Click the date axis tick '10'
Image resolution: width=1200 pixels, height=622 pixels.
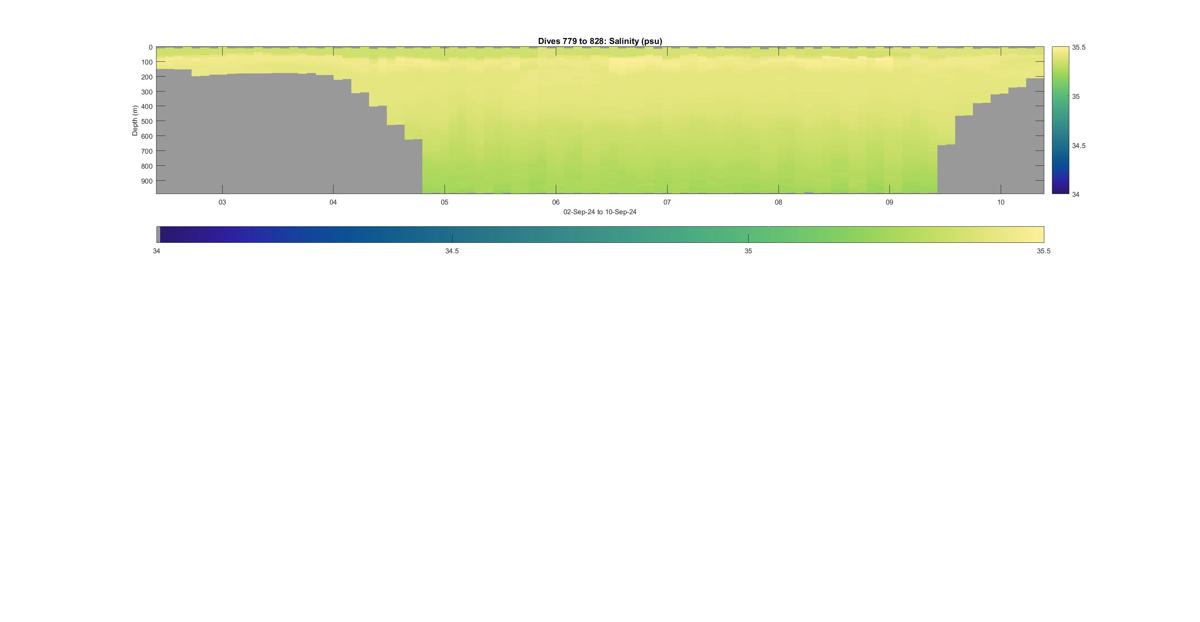coord(1000,202)
